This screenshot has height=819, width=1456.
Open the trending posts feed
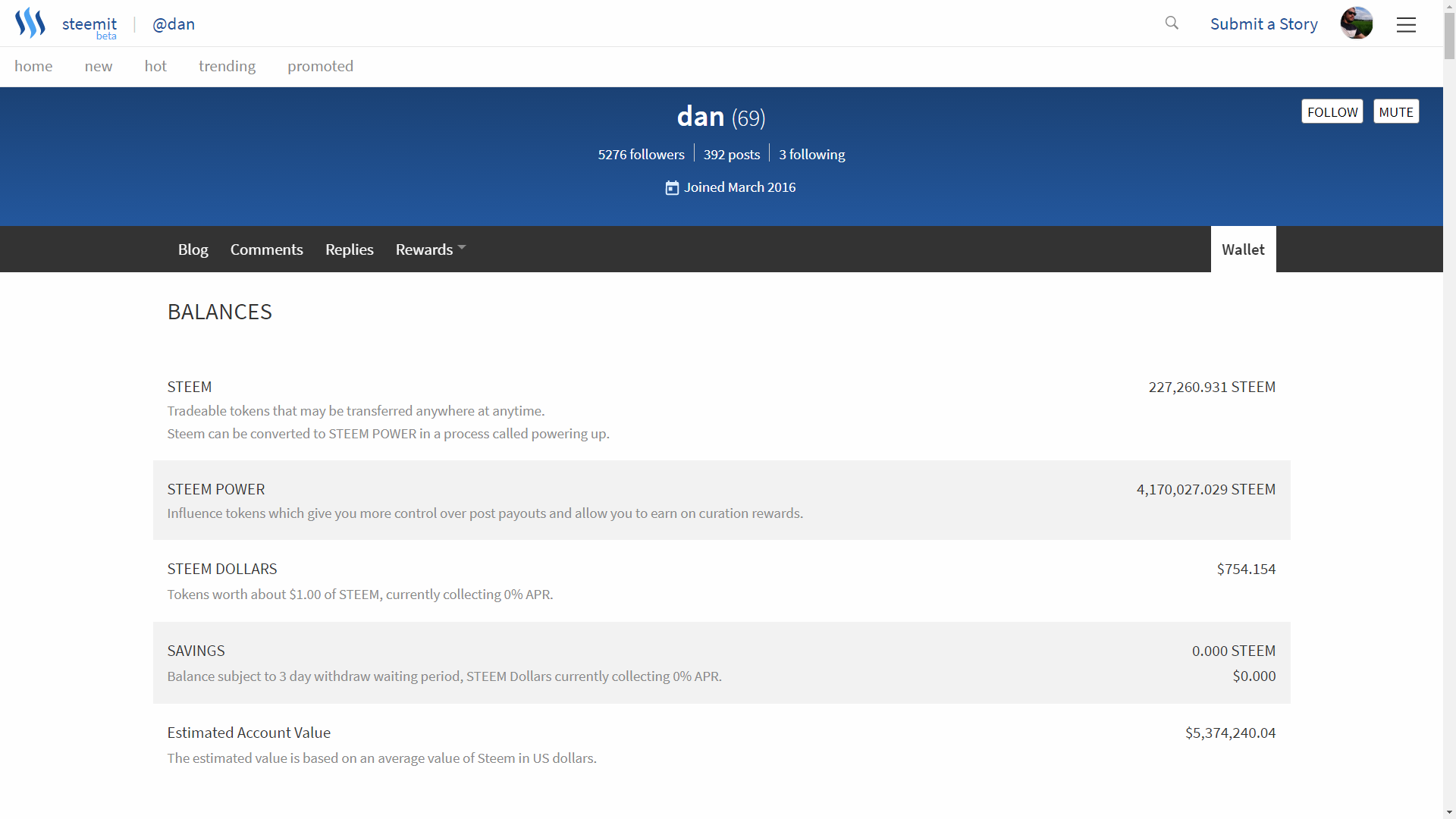click(x=227, y=66)
